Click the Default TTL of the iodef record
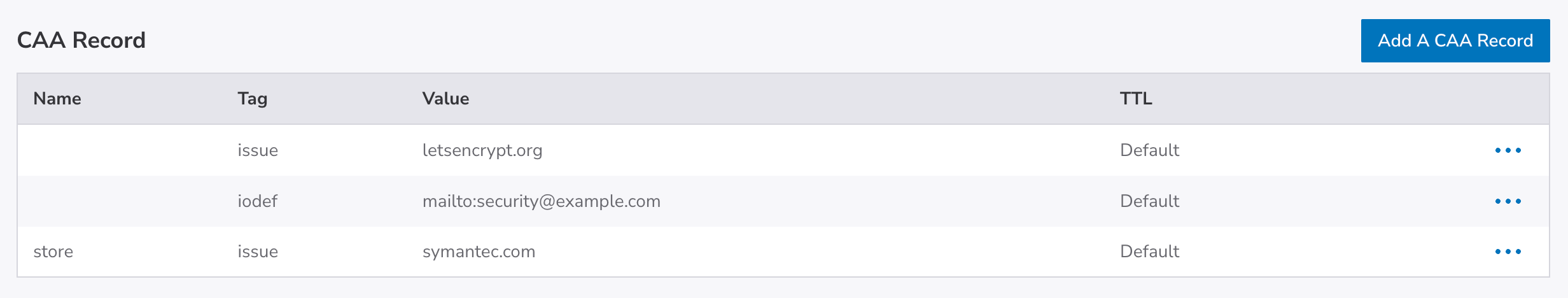1568x298 pixels. tap(1149, 201)
